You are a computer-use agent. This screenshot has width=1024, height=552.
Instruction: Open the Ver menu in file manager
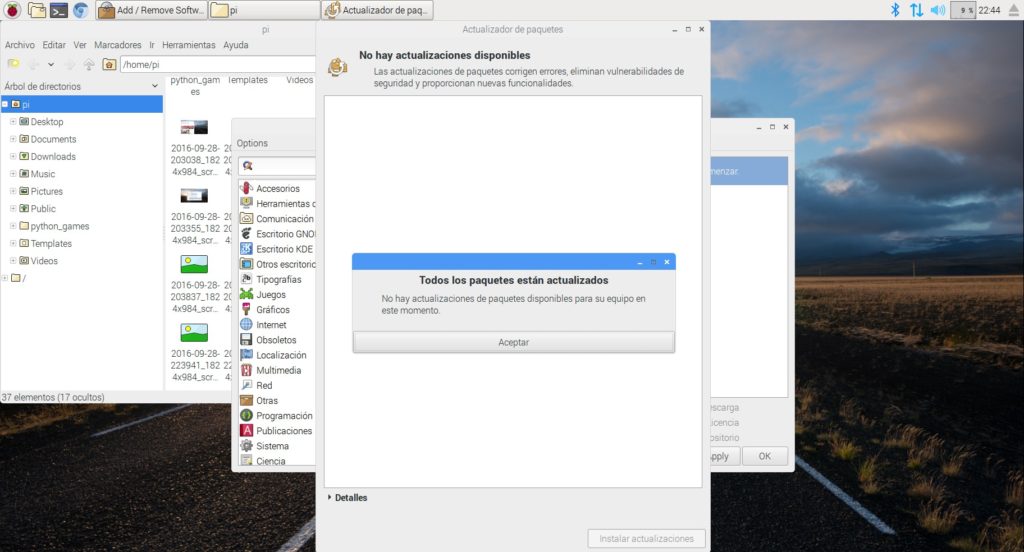point(80,45)
